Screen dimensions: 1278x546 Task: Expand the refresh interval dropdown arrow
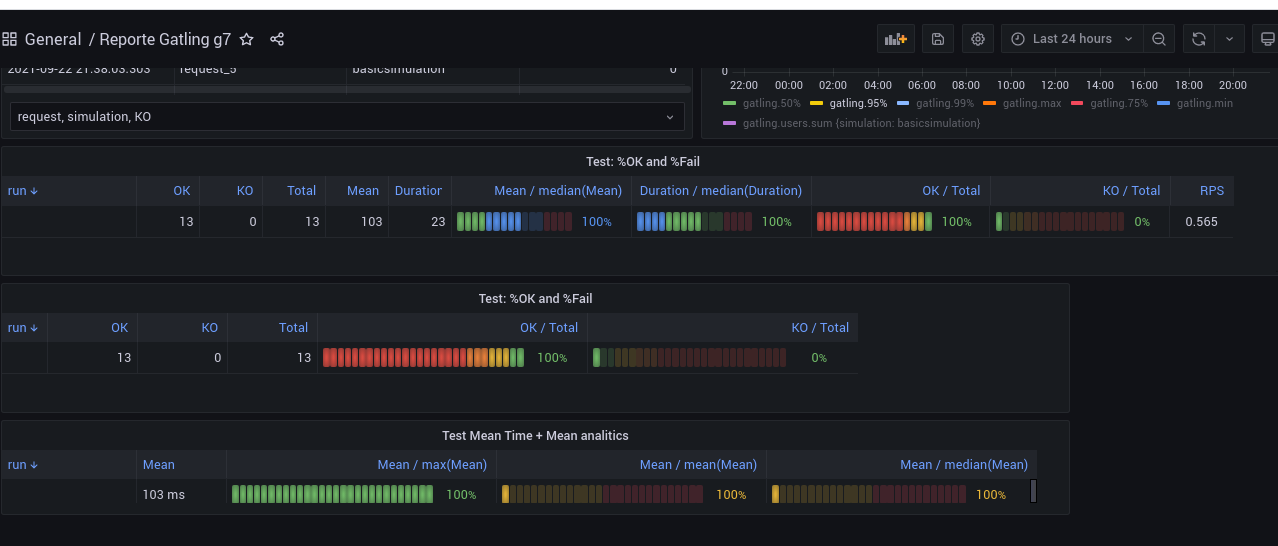[1229, 39]
